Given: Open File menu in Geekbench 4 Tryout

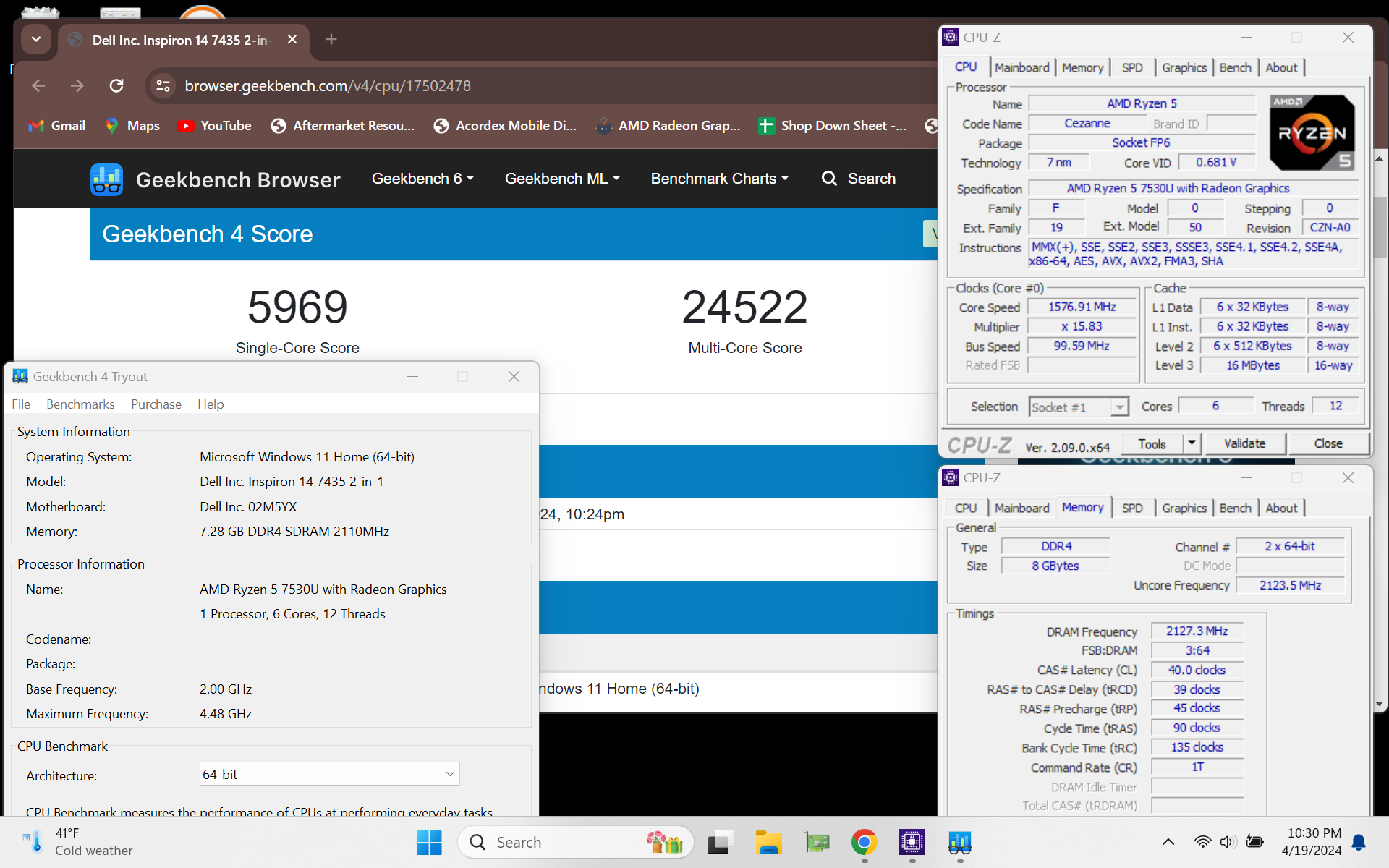Looking at the screenshot, I should click(x=21, y=404).
